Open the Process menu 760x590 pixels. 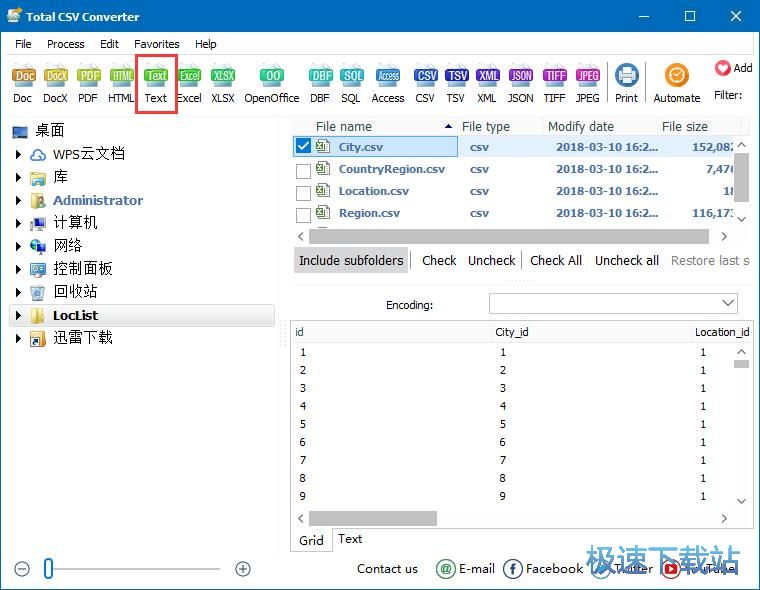65,44
